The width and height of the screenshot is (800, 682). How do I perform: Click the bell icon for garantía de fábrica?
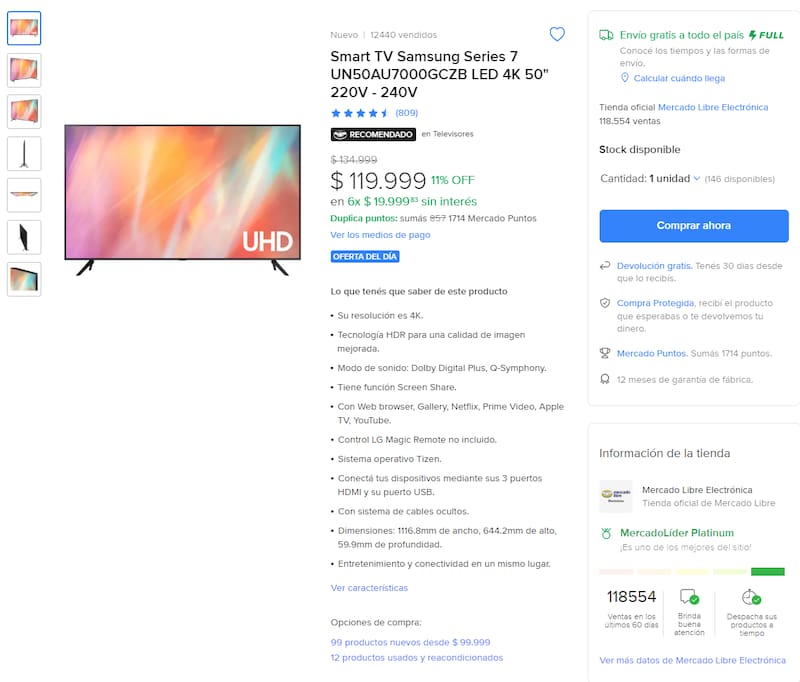604,379
